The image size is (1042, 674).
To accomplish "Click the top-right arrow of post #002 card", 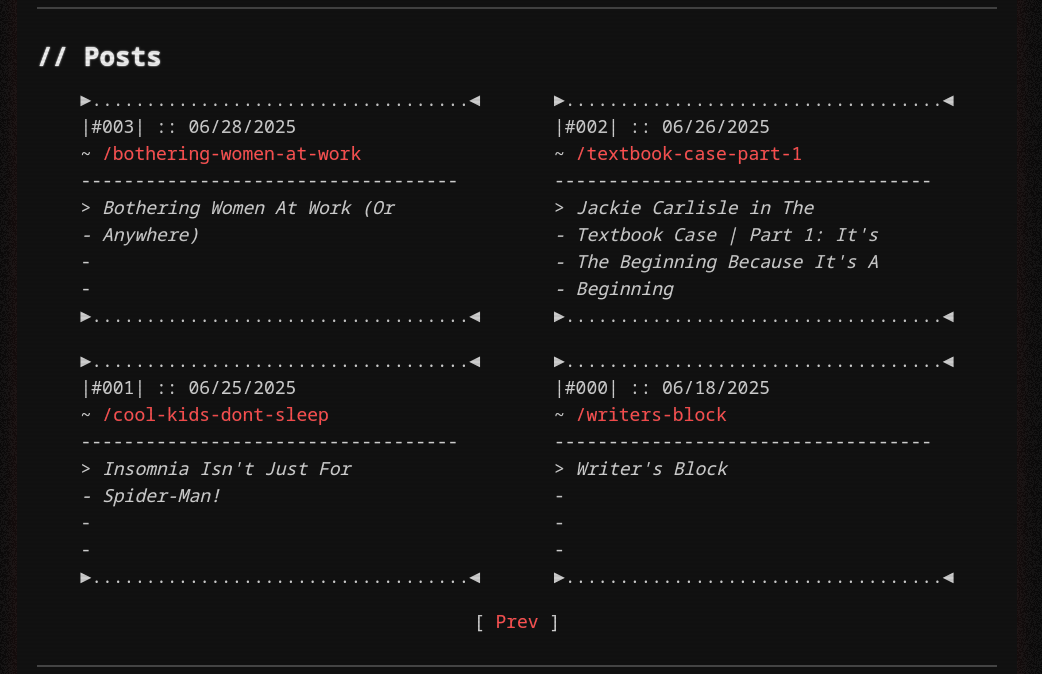I will point(948,101).
